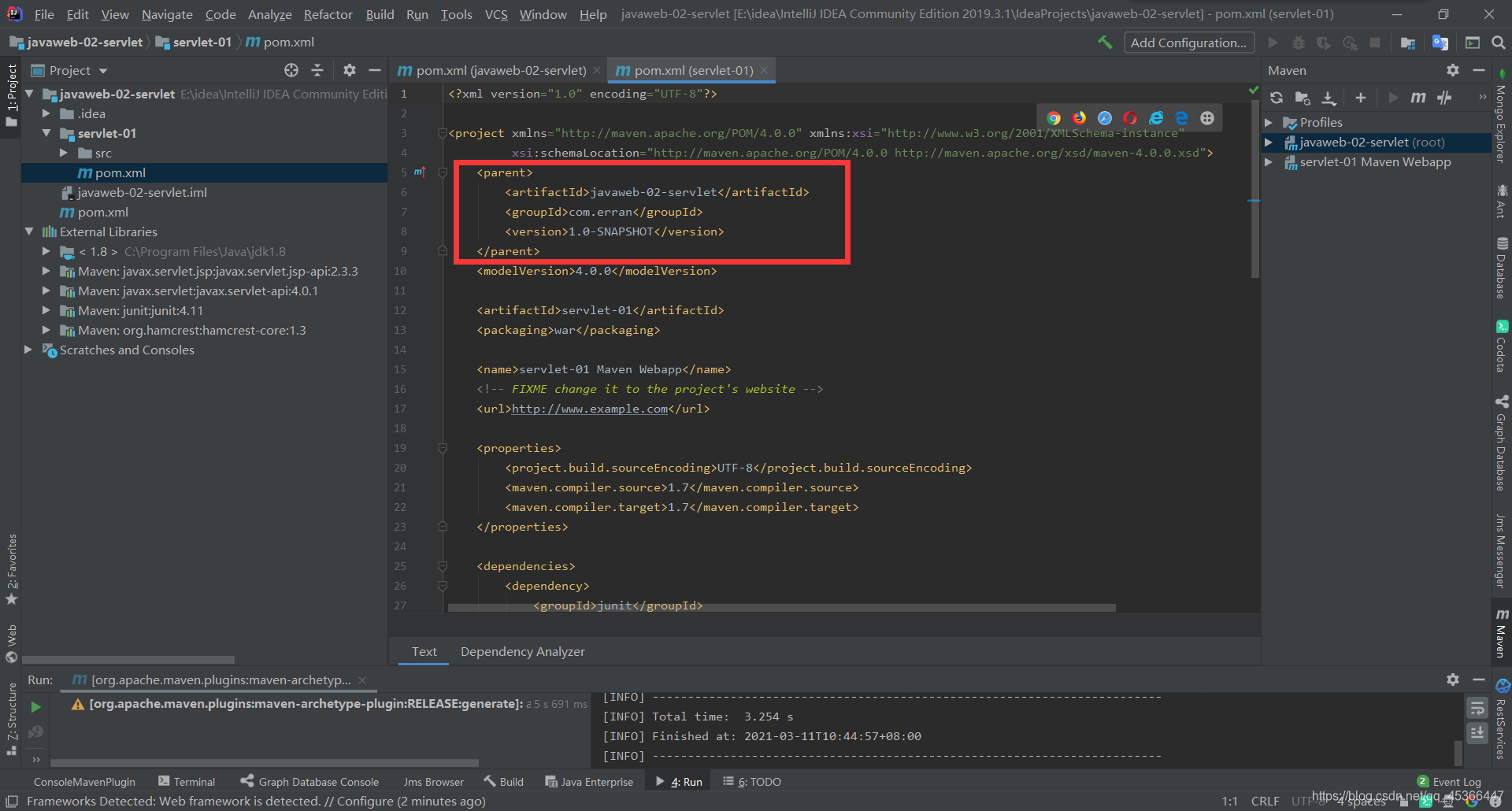Click editor horizontal scrollbar
This screenshot has width=1512, height=811.
pyautogui.click(x=782, y=608)
